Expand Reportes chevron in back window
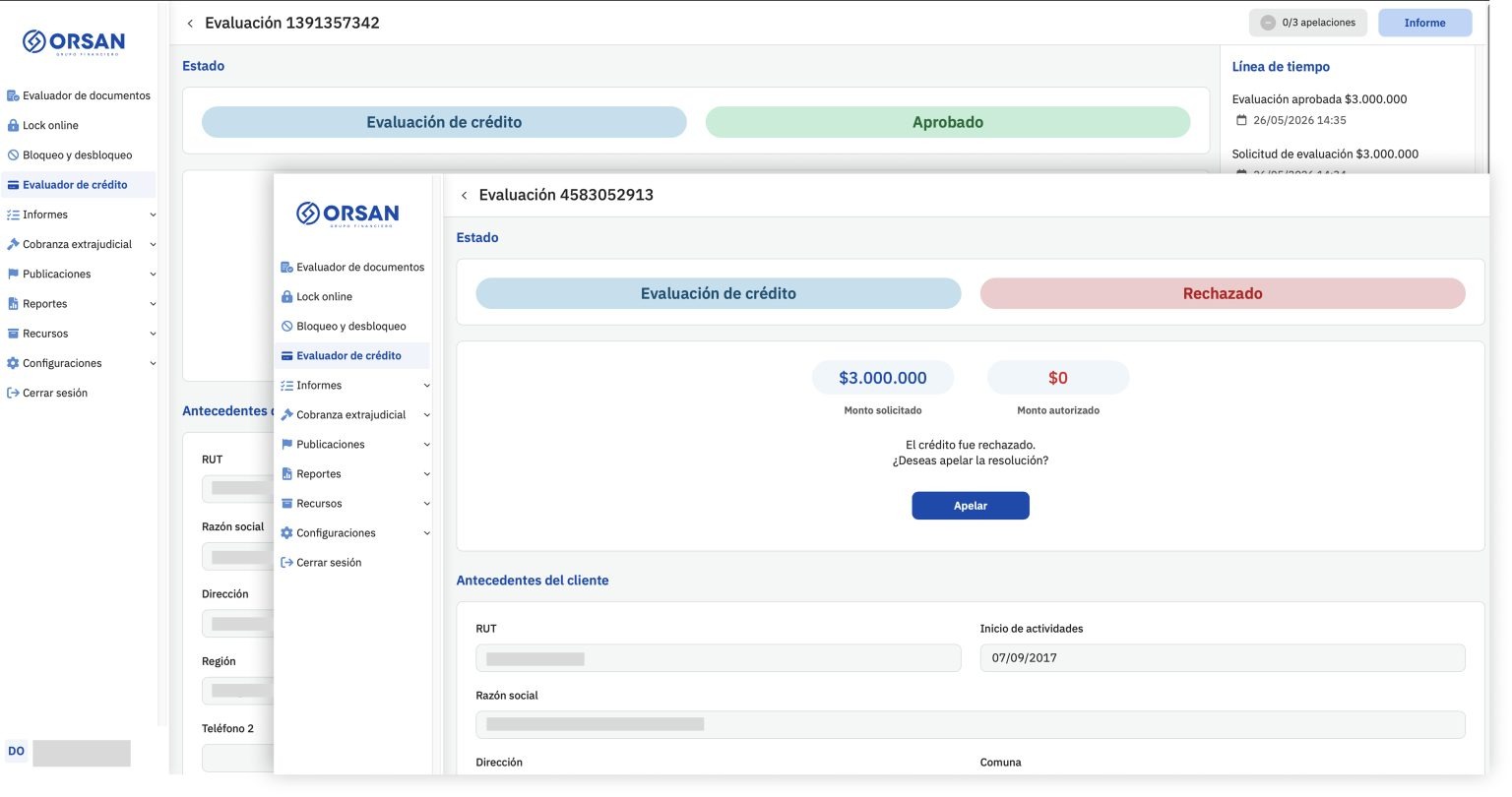The width and height of the screenshot is (1512, 797). [x=153, y=303]
